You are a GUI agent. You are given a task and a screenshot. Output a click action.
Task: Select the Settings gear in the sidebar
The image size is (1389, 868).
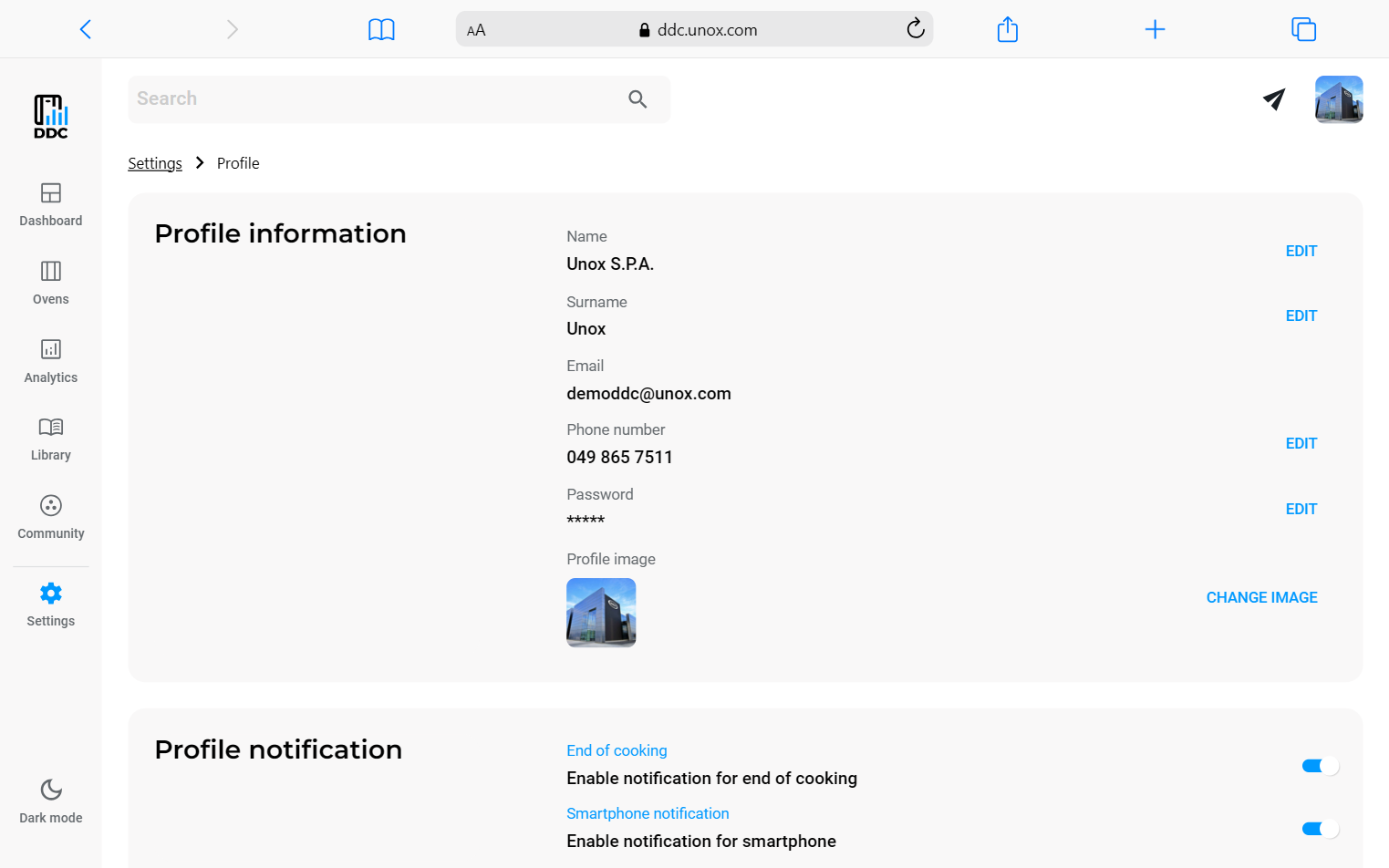50,604
